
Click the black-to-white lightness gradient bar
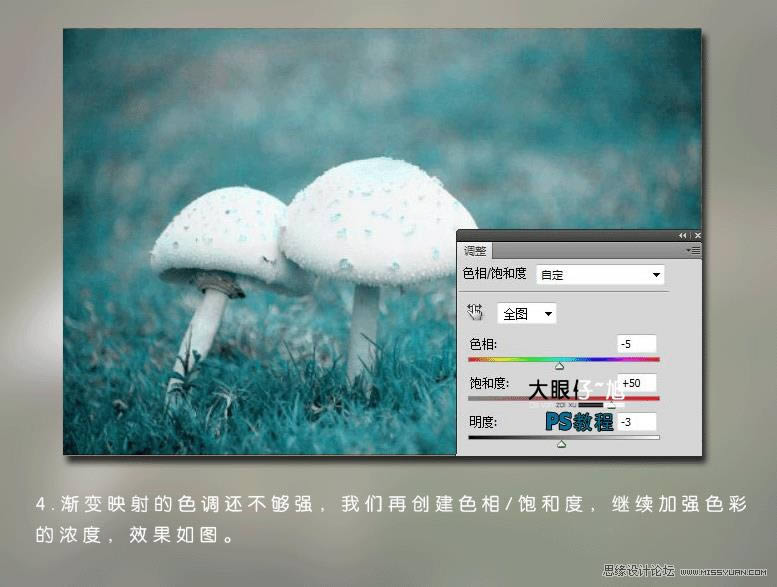[x=564, y=437]
